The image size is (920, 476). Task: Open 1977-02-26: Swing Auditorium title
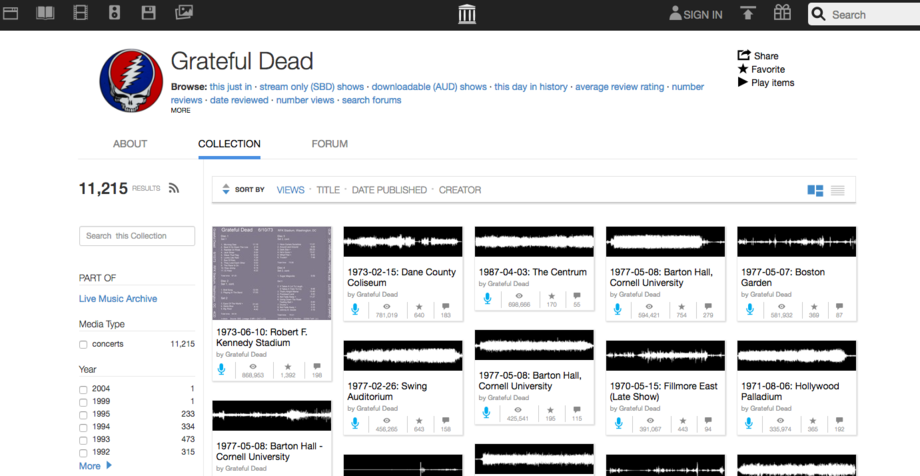coord(387,391)
